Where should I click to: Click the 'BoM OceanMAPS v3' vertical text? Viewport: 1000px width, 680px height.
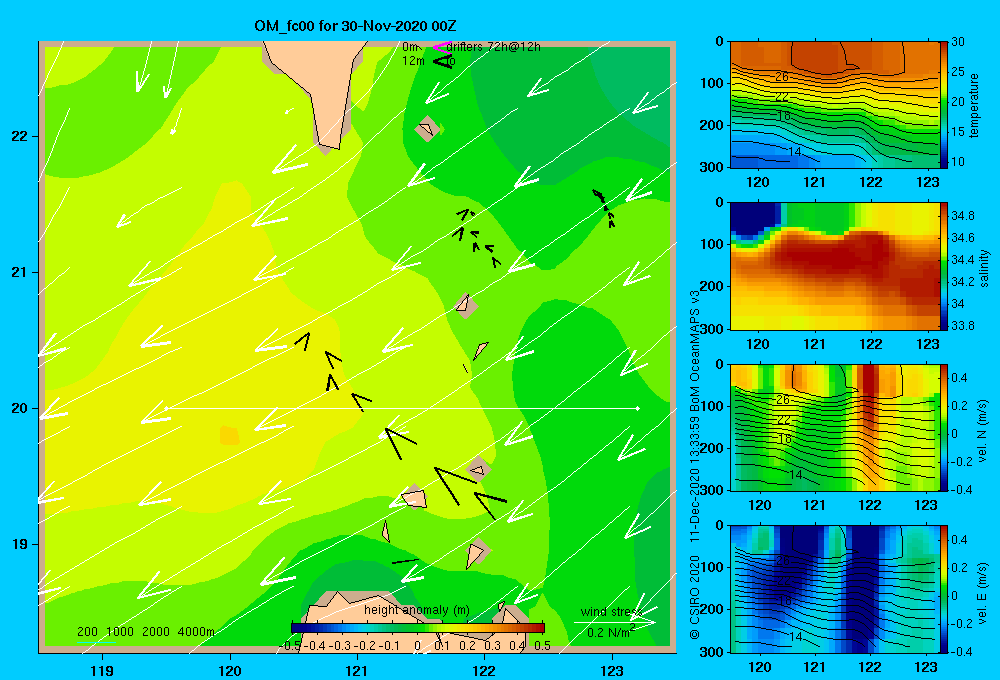pyautogui.click(x=695, y=350)
